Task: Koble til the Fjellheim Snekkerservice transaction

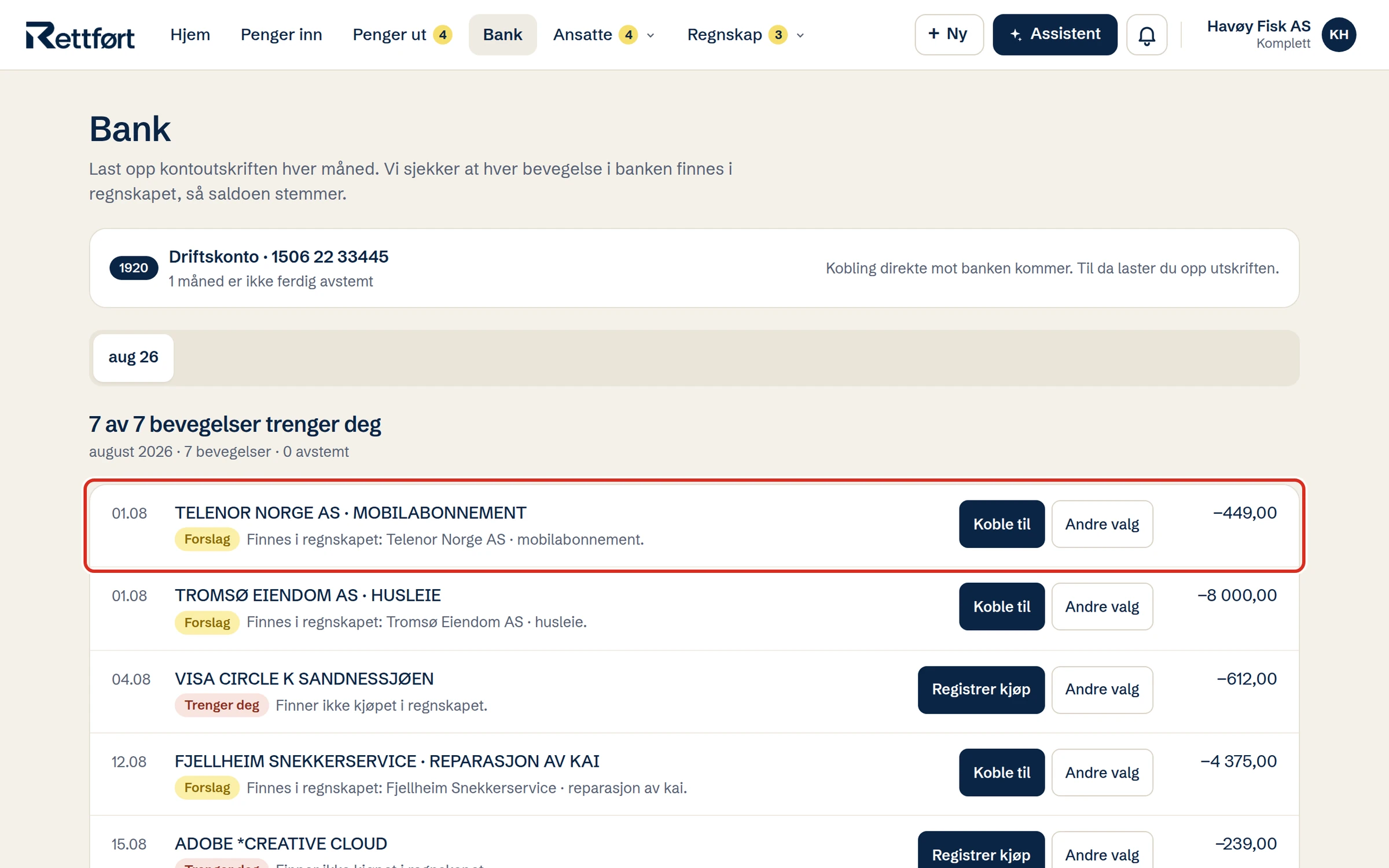Action: coord(1001,773)
